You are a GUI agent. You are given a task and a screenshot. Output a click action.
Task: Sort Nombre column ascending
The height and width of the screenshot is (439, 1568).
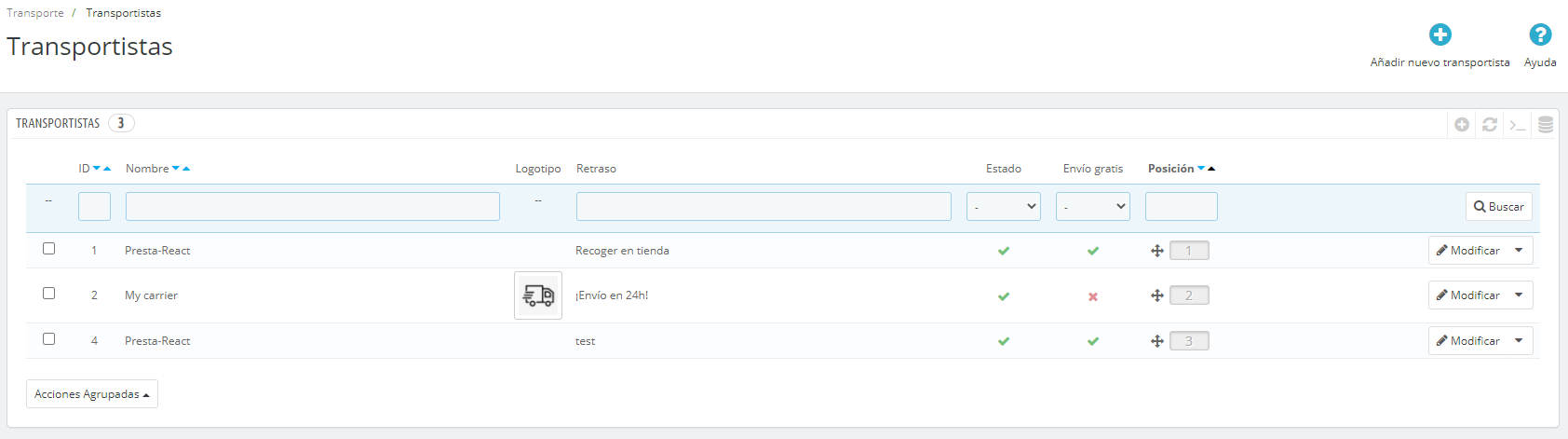[186, 169]
